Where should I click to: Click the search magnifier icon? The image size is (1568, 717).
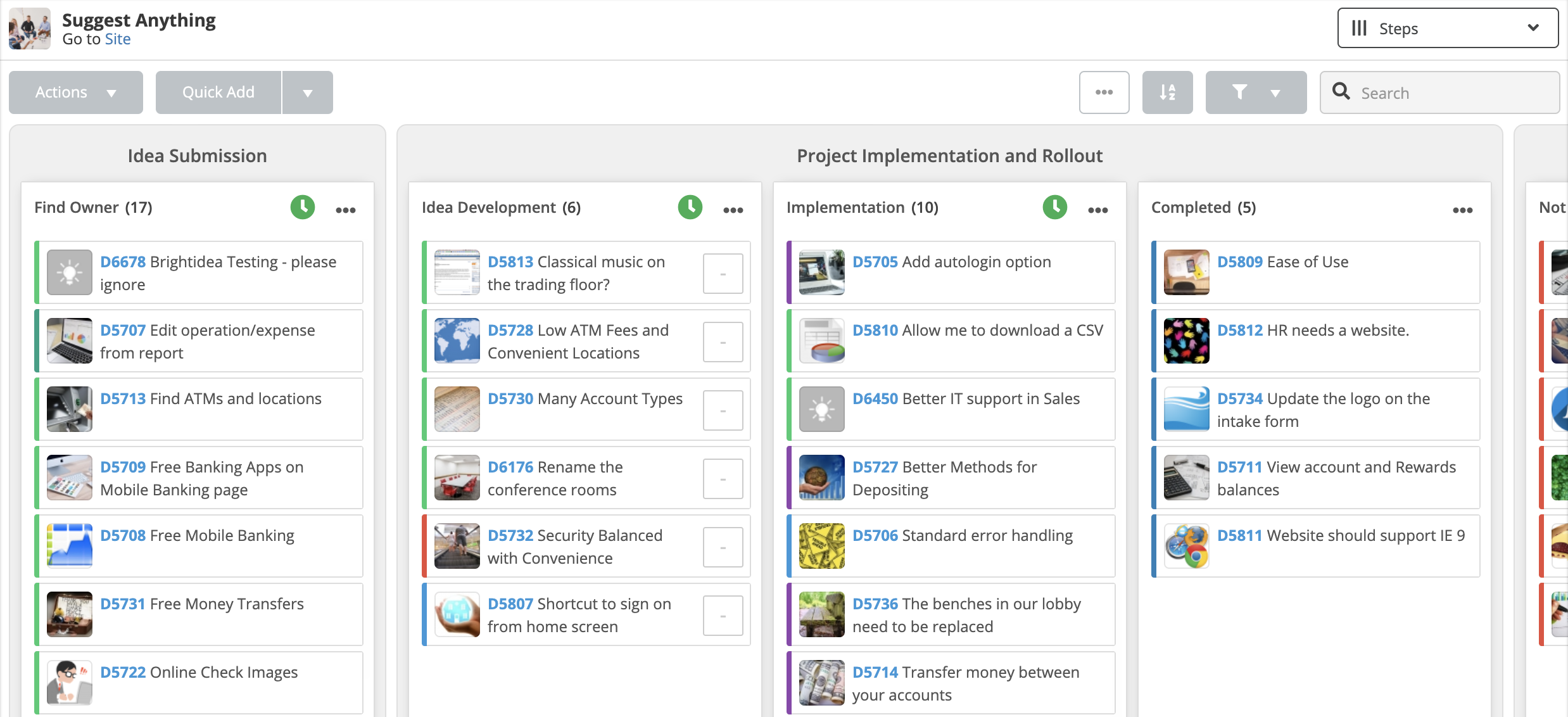(x=1341, y=91)
